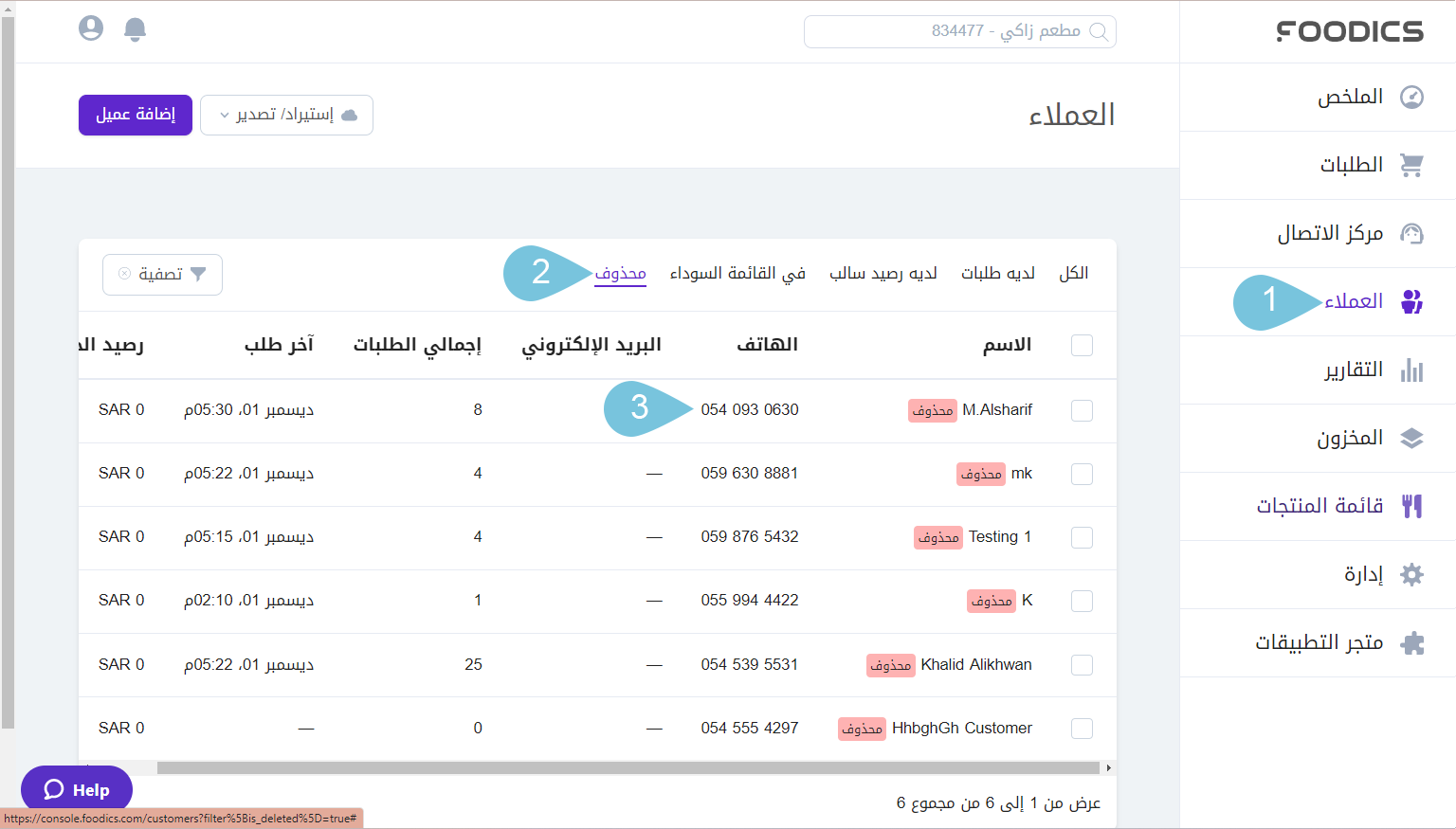The image size is (1456, 829).
Task: Open the تصفية filter options
Action: pyautogui.click(x=162, y=275)
